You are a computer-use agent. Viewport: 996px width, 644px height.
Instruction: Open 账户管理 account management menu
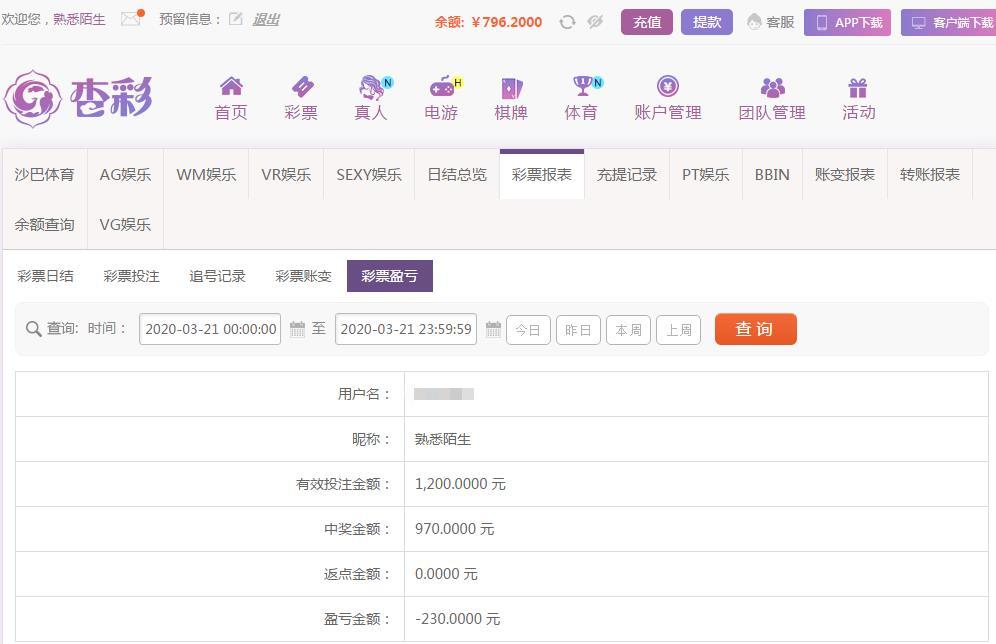point(667,98)
